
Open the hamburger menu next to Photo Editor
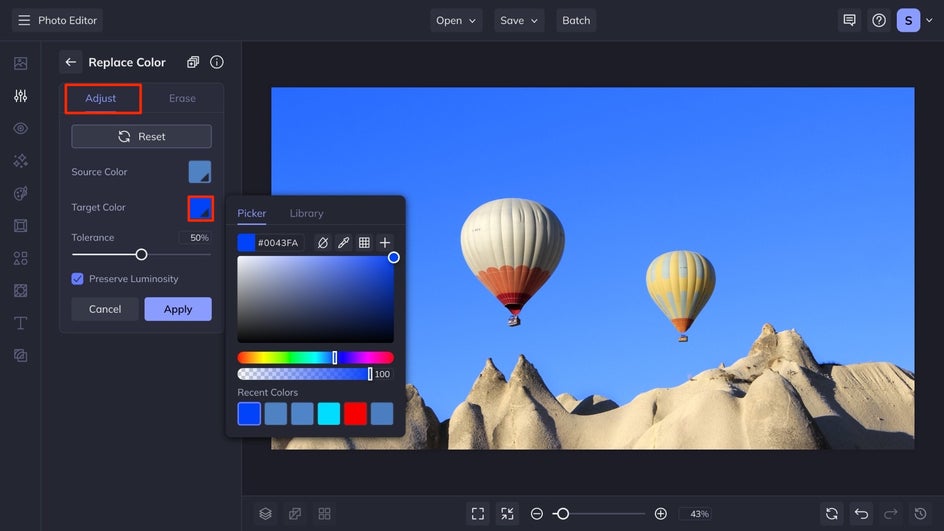tap(24, 20)
